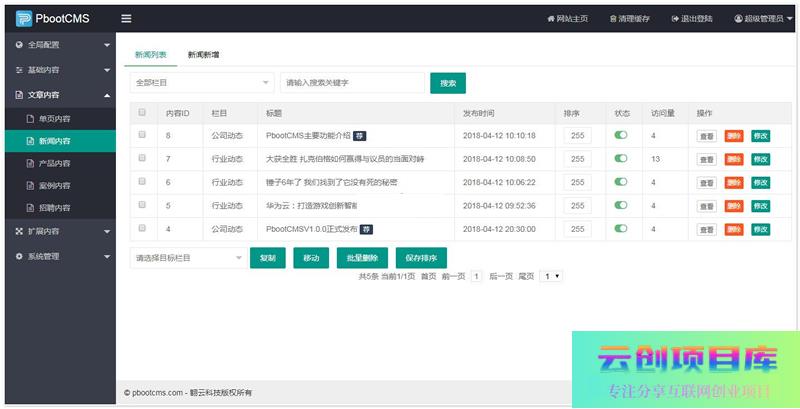Click the 文章内容 document icon

pos(19,95)
